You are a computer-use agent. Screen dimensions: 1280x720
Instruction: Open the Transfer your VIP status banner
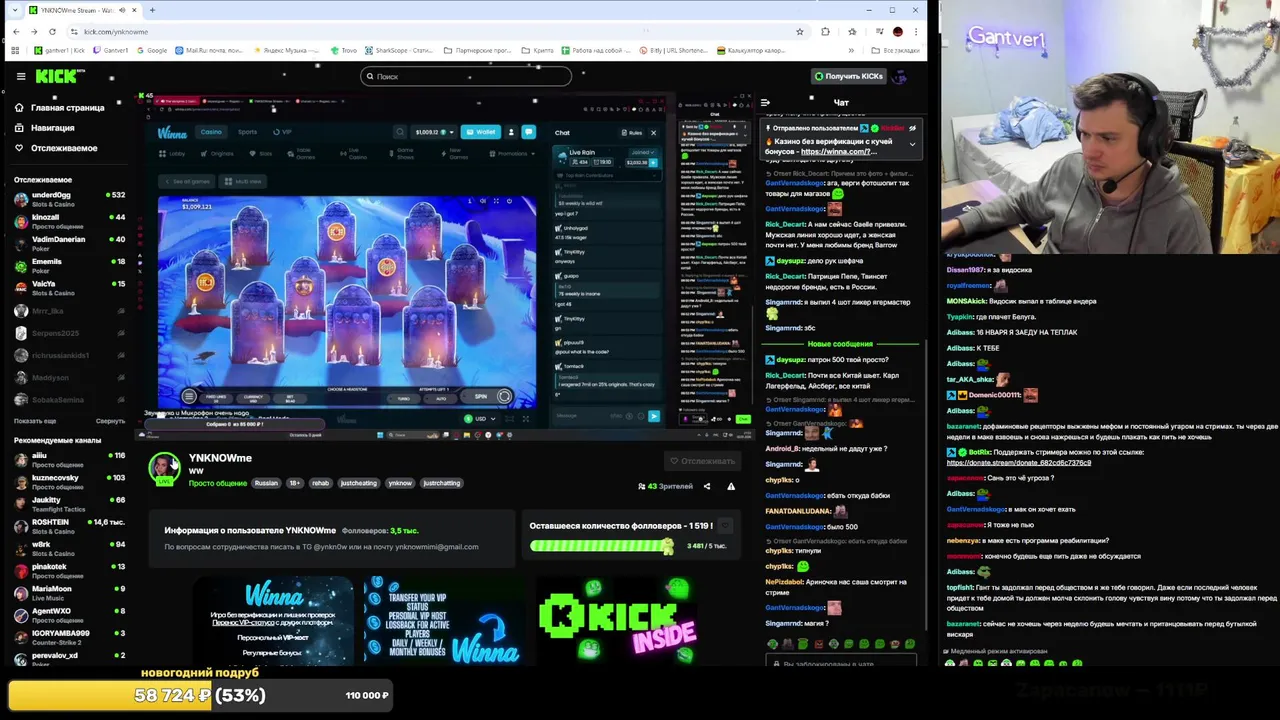(x=443, y=620)
